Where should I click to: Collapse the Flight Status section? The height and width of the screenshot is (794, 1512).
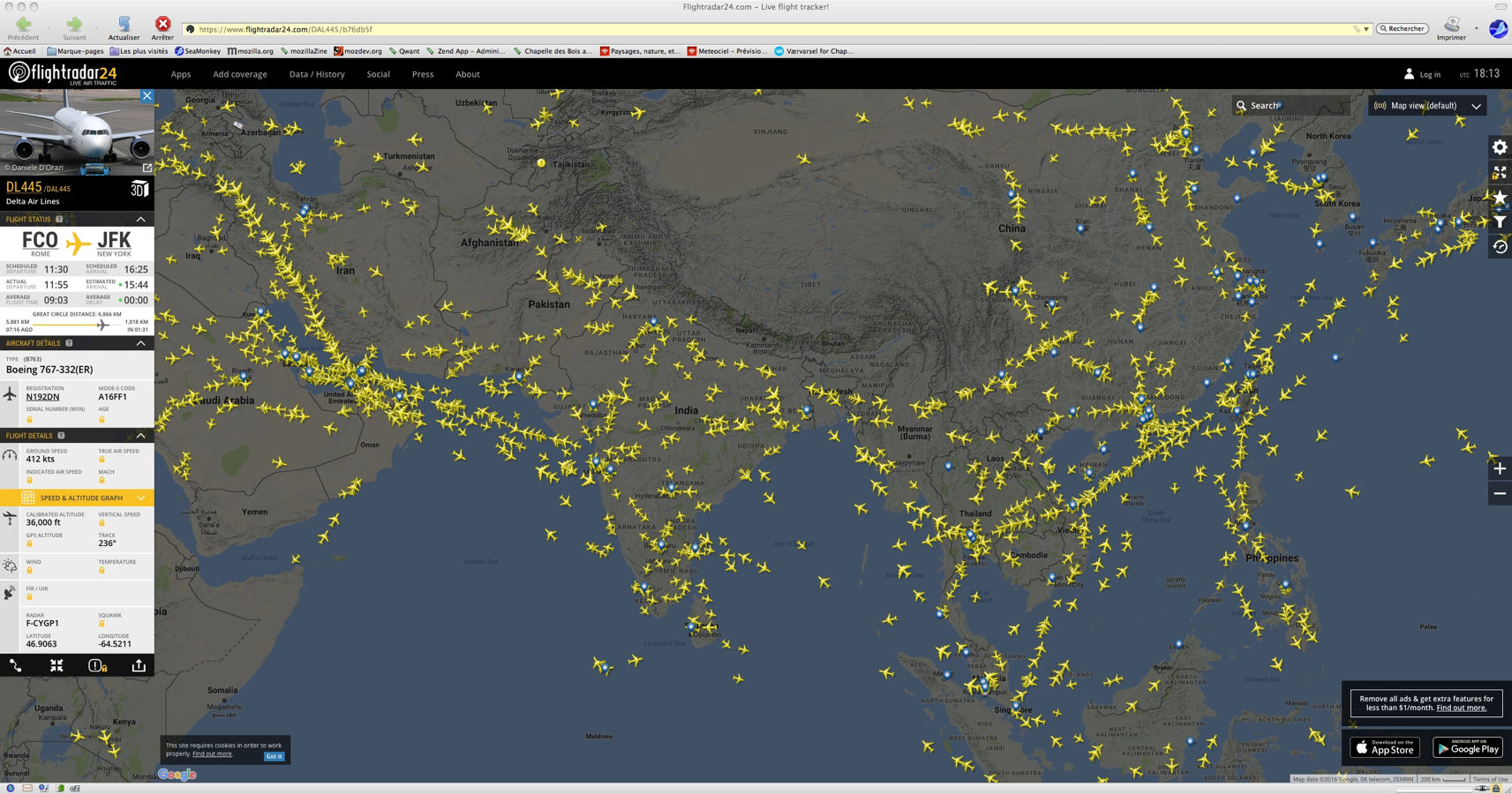140,219
